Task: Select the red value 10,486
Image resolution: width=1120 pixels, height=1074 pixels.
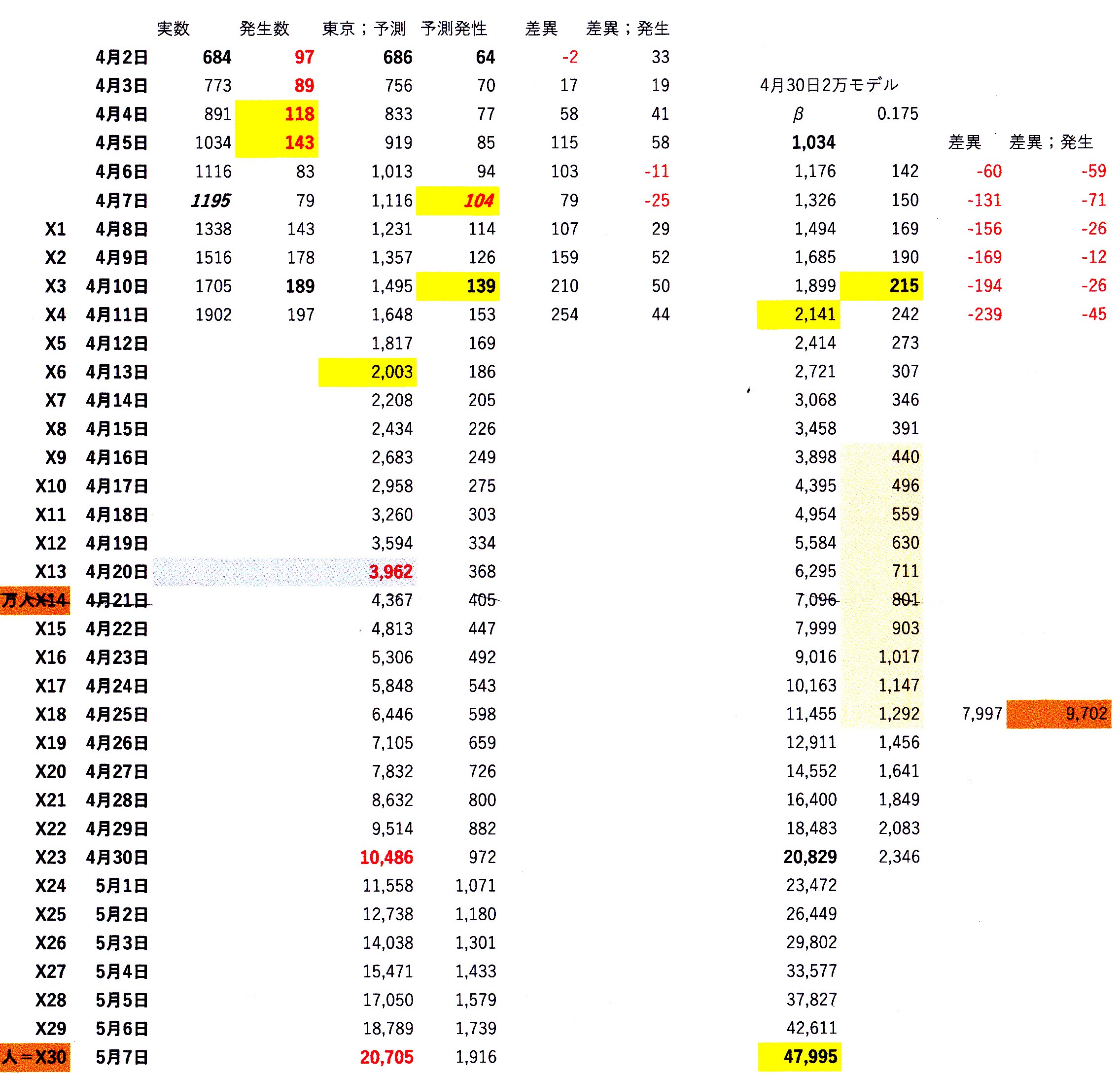Action: pos(387,858)
